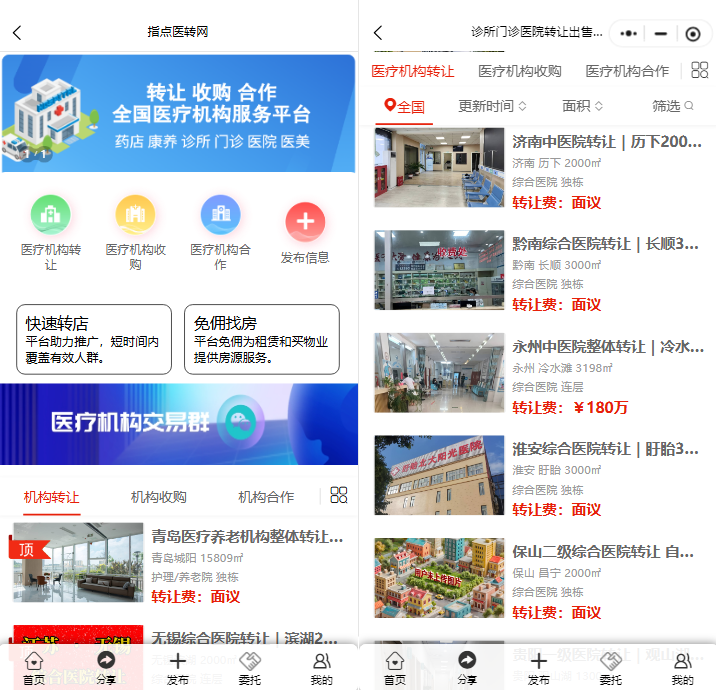Open the 免佣找房 card

click(x=262, y=340)
